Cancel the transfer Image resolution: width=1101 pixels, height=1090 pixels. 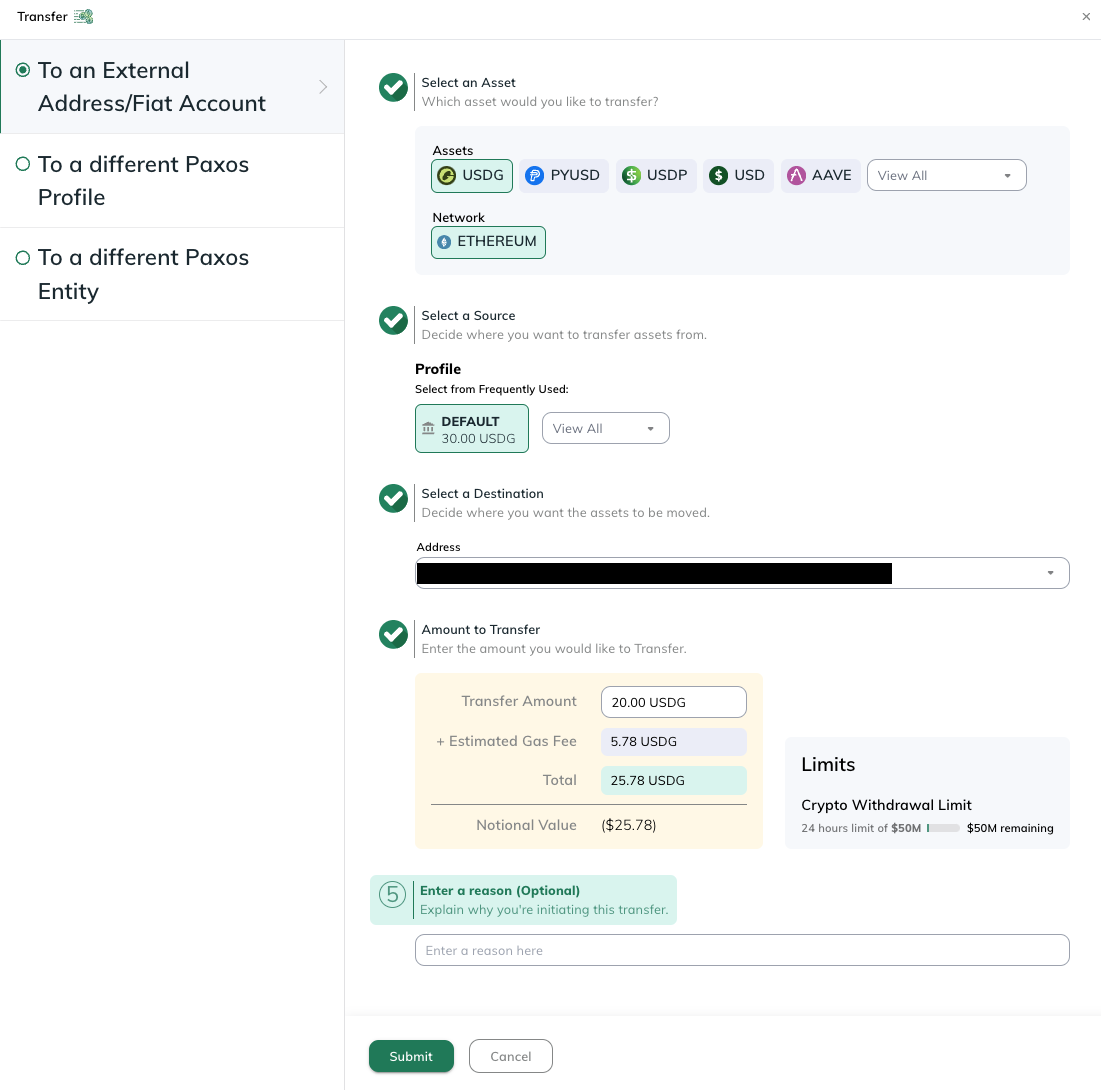[510, 1056]
